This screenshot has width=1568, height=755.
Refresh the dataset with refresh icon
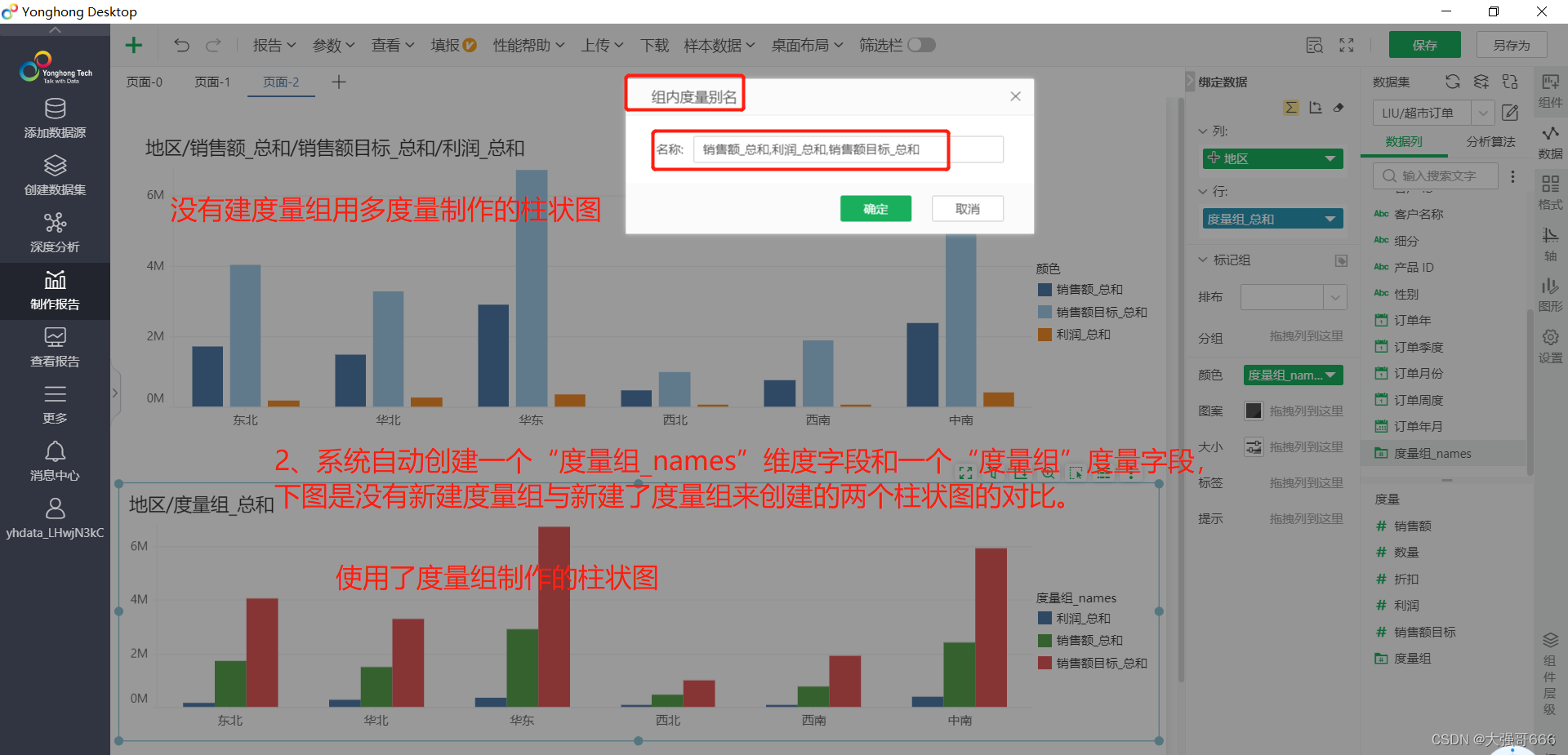click(1452, 82)
